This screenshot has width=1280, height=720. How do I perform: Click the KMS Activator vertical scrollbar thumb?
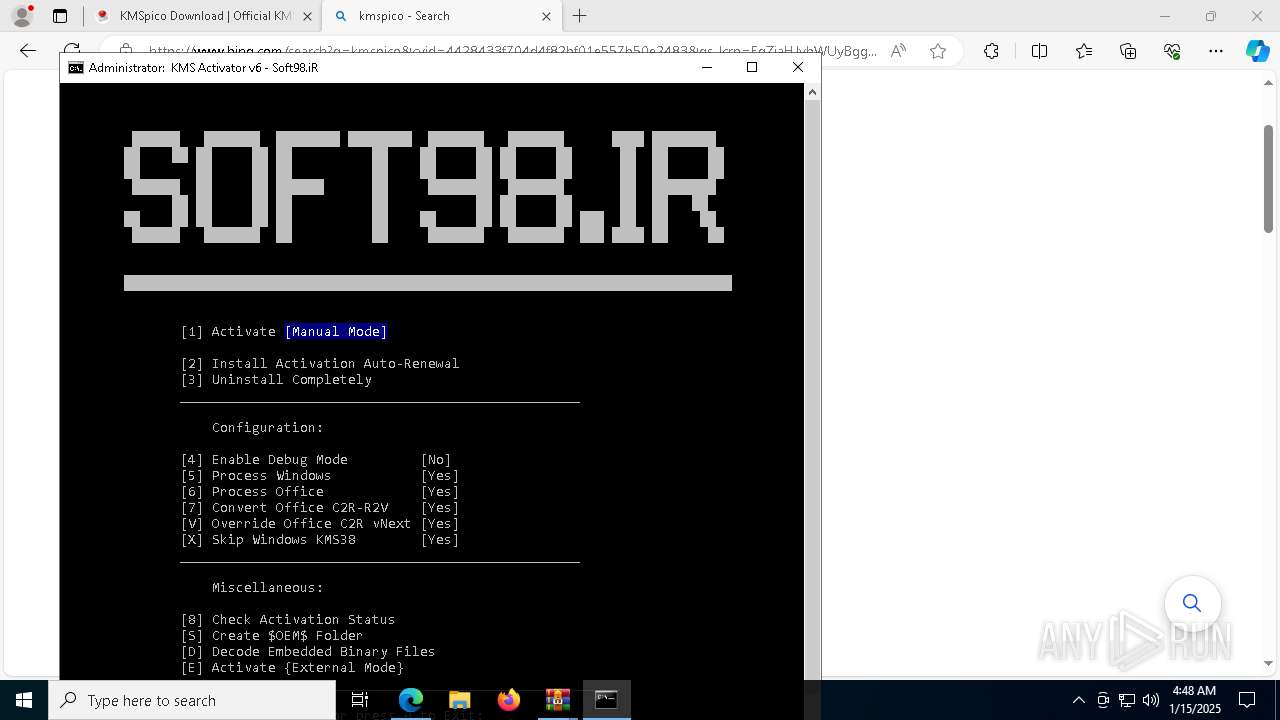(x=812, y=390)
